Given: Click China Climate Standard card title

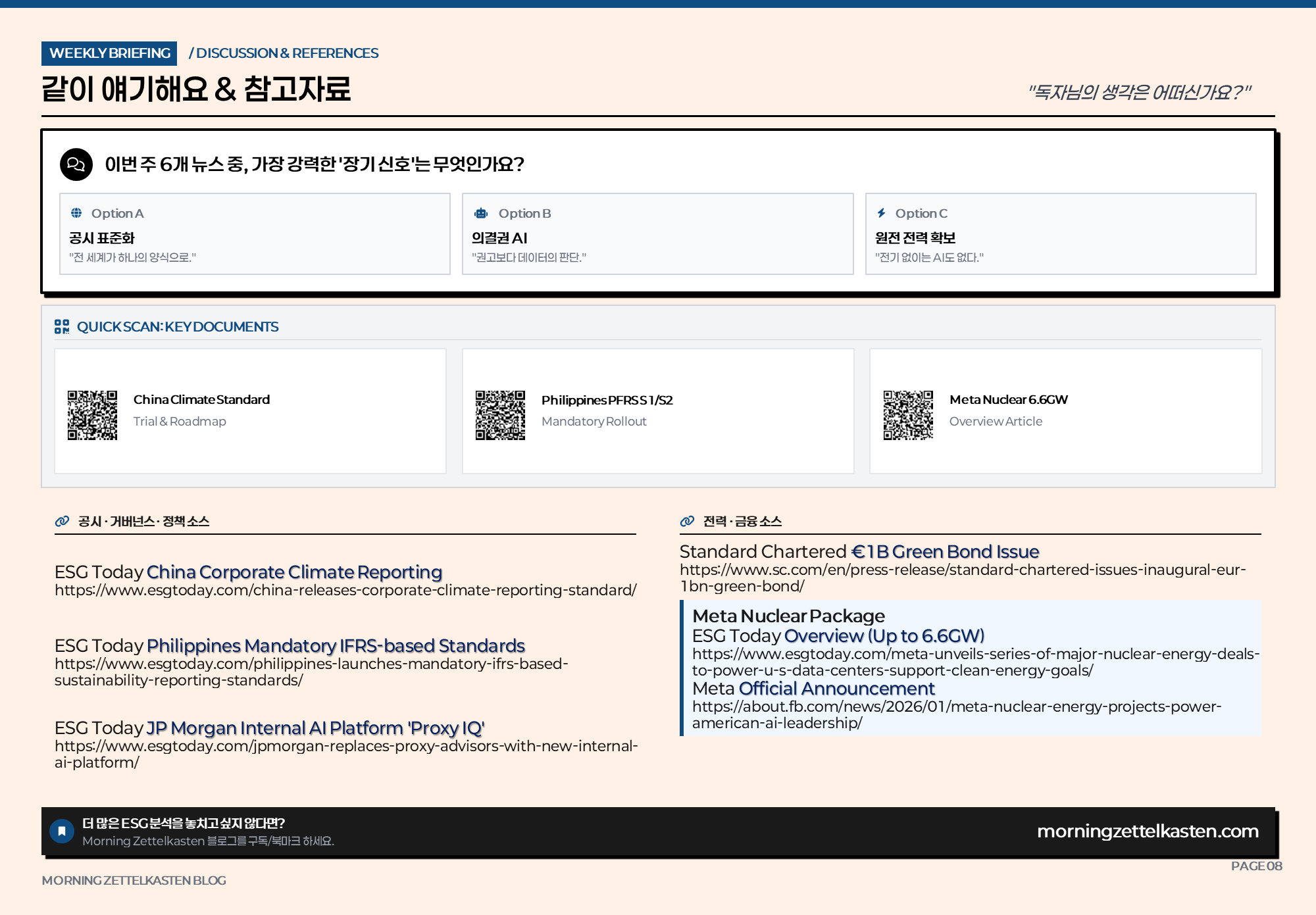Looking at the screenshot, I should point(201,399).
